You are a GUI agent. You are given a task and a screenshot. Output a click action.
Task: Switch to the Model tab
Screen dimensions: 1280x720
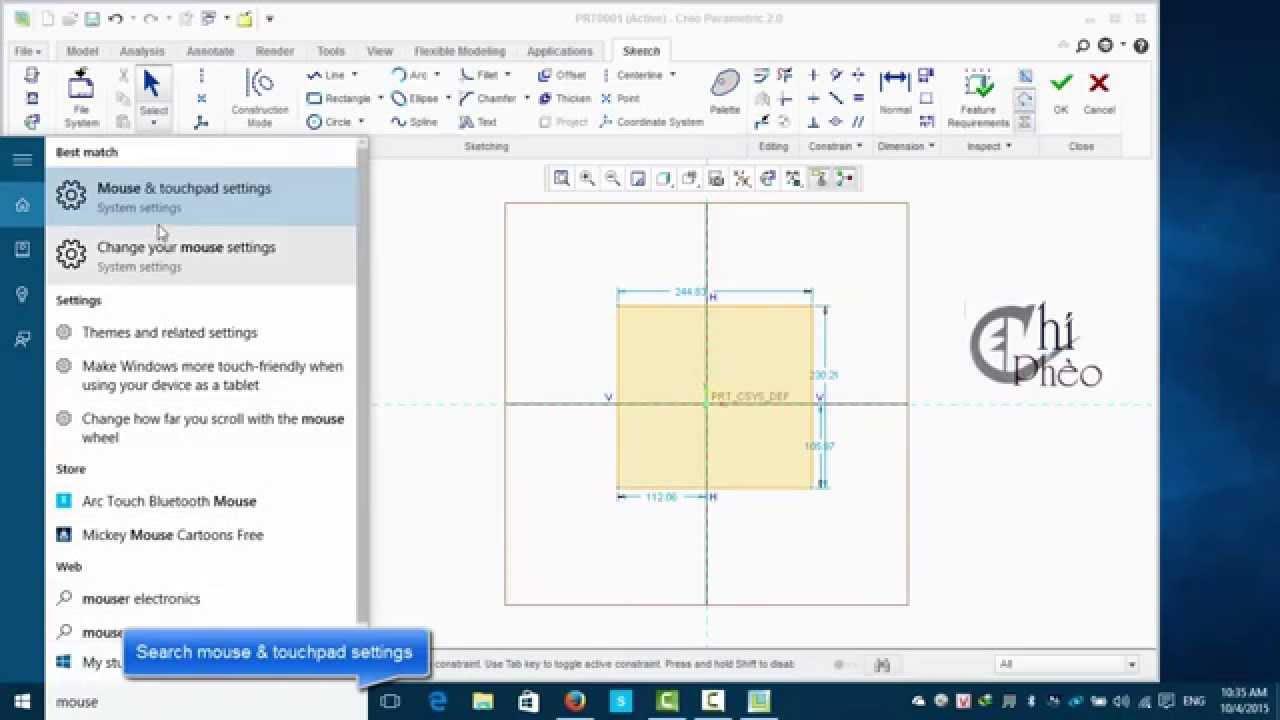click(x=82, y=51)
